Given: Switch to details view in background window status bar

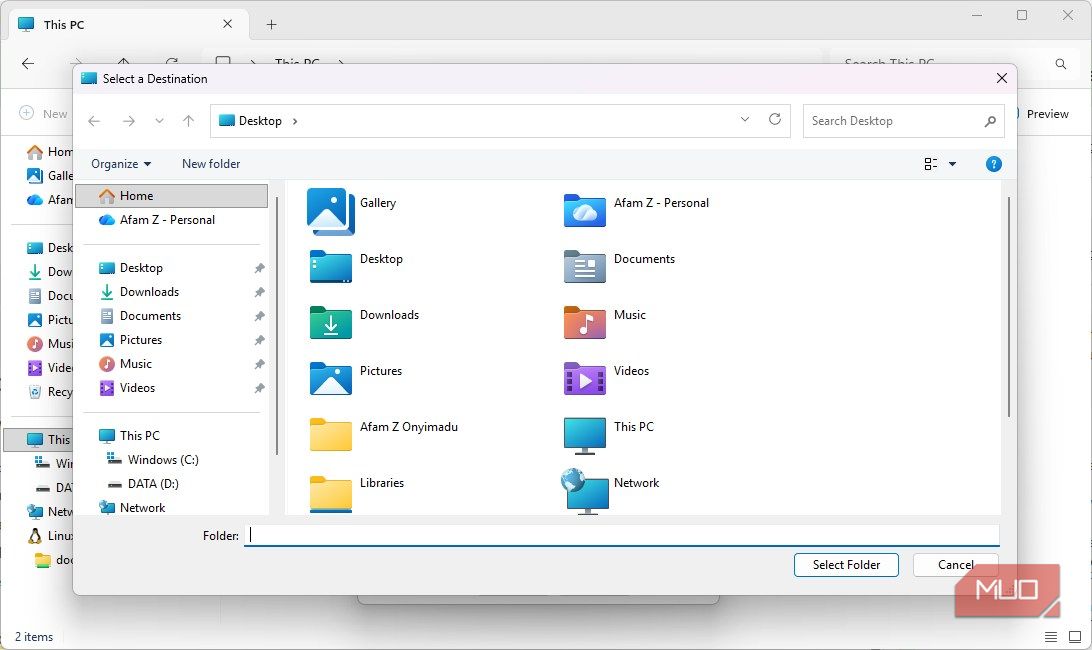Looking at the screenshot, I should pyautogui.click(x=1051, y=637).
